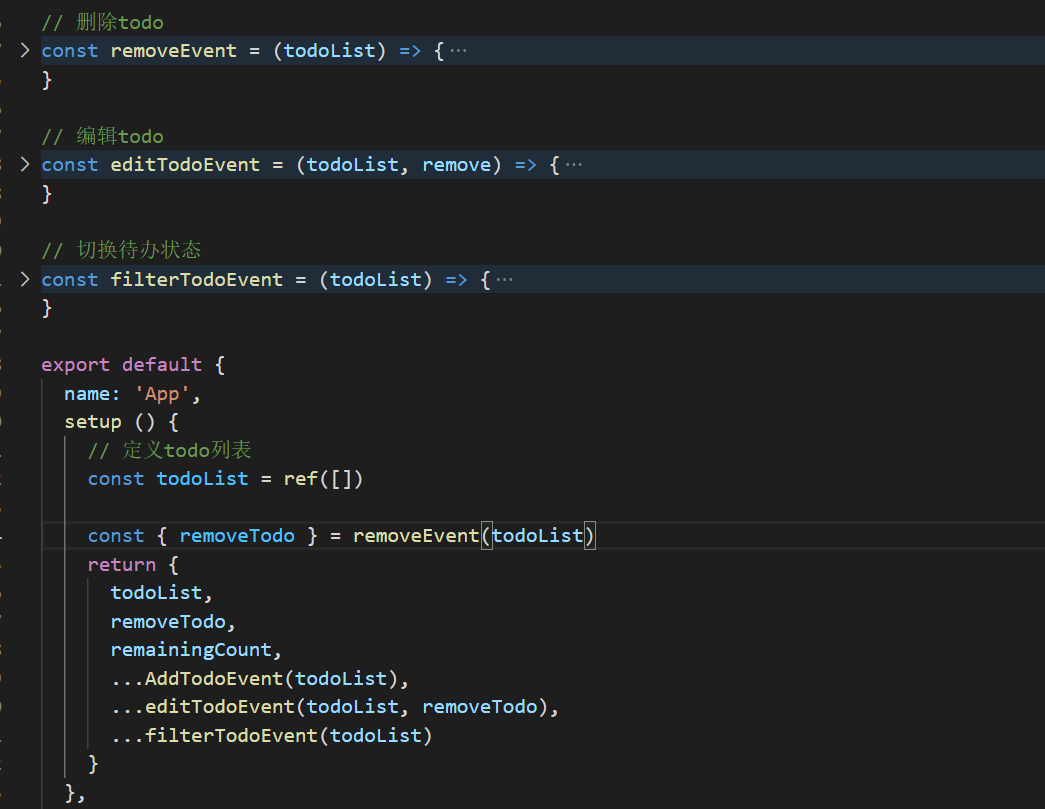Expand the folded filterTodoEvent function
This screenshot has height=809, width=1045.
25,279
